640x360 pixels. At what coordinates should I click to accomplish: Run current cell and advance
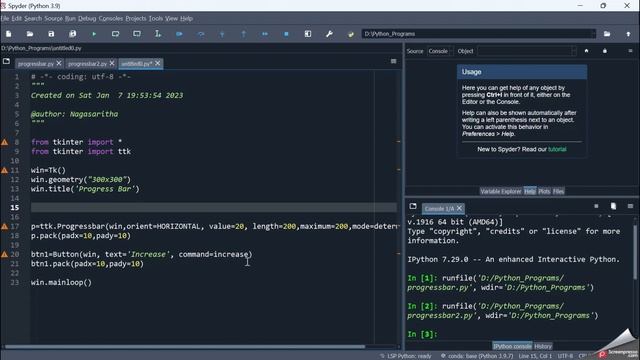pos(137,34)
